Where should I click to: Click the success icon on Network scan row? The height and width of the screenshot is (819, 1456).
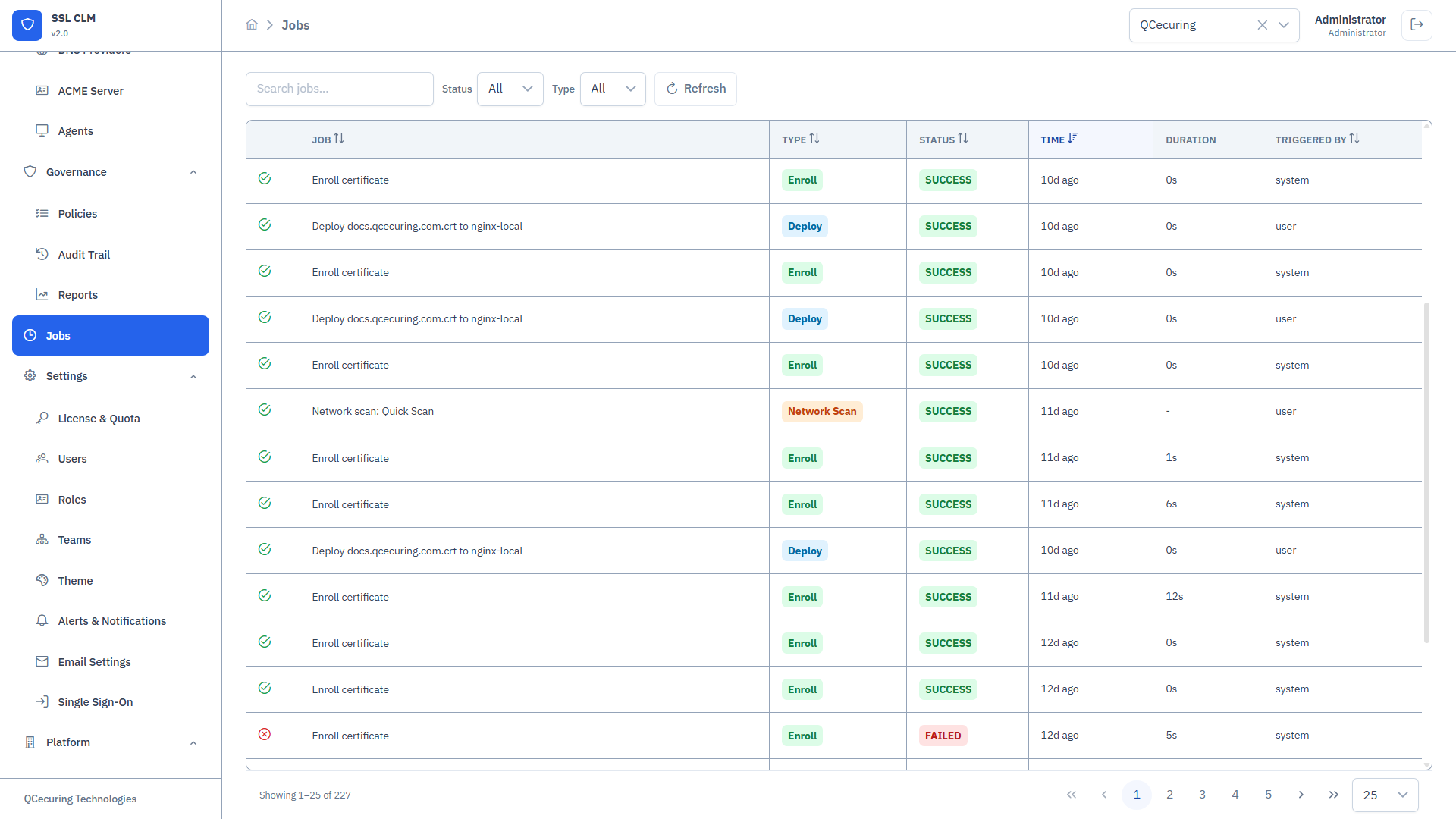tap(265, 410)
